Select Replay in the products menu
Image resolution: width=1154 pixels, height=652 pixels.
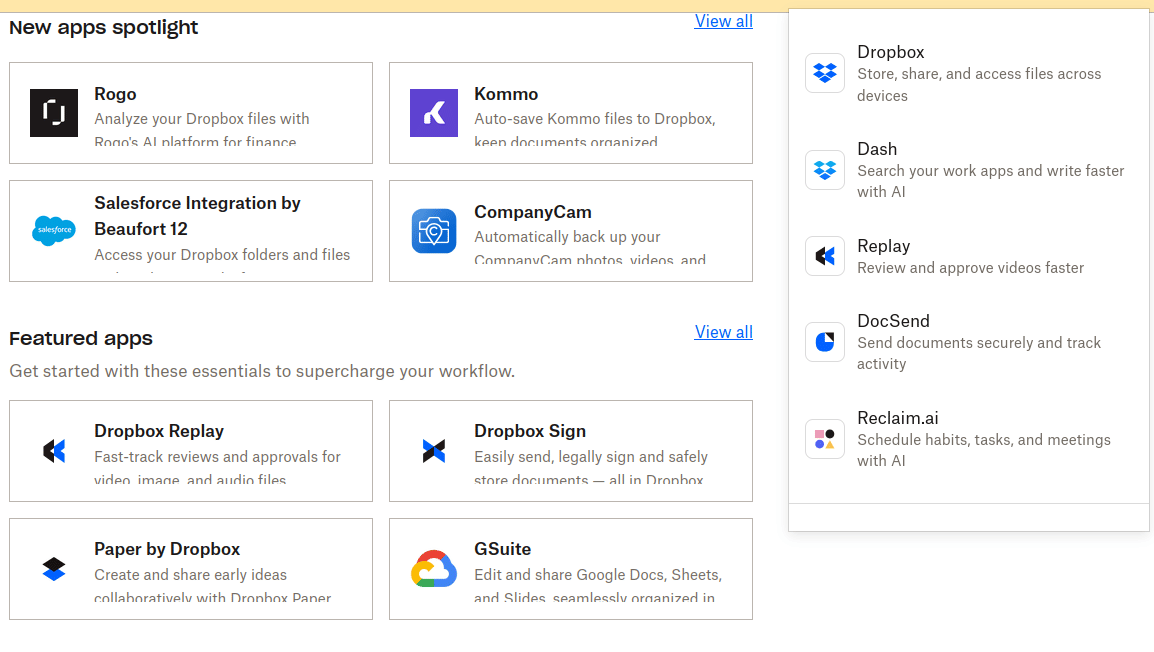coord(883,247)
